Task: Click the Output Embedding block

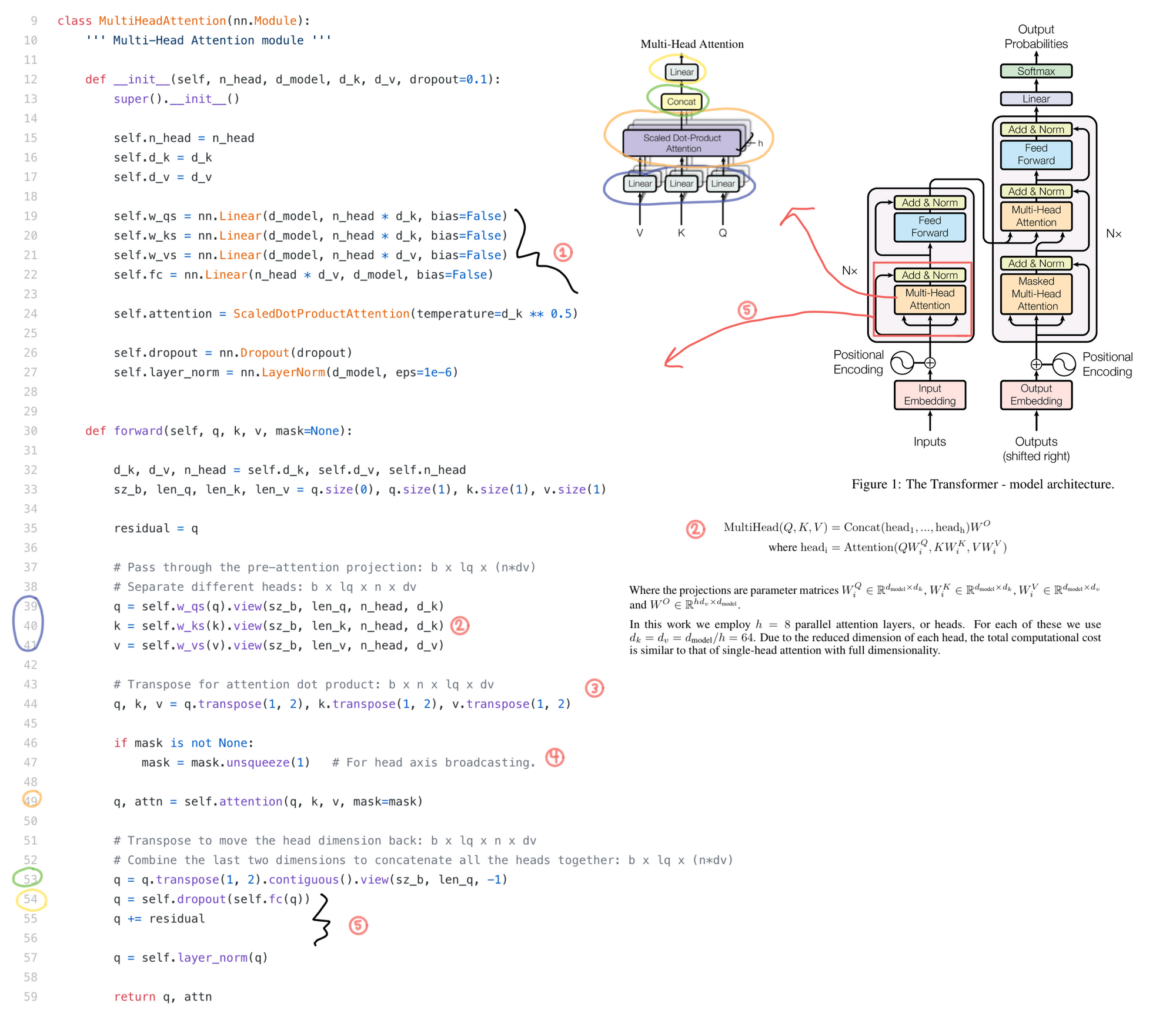Action: point(1035,394)
